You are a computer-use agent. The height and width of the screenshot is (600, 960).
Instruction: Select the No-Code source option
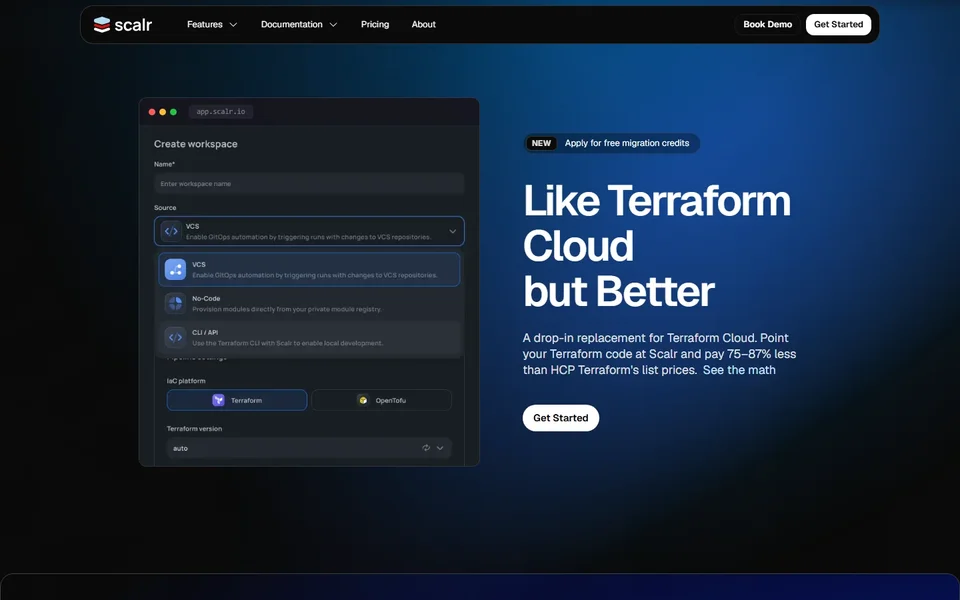tap(309, 304)
